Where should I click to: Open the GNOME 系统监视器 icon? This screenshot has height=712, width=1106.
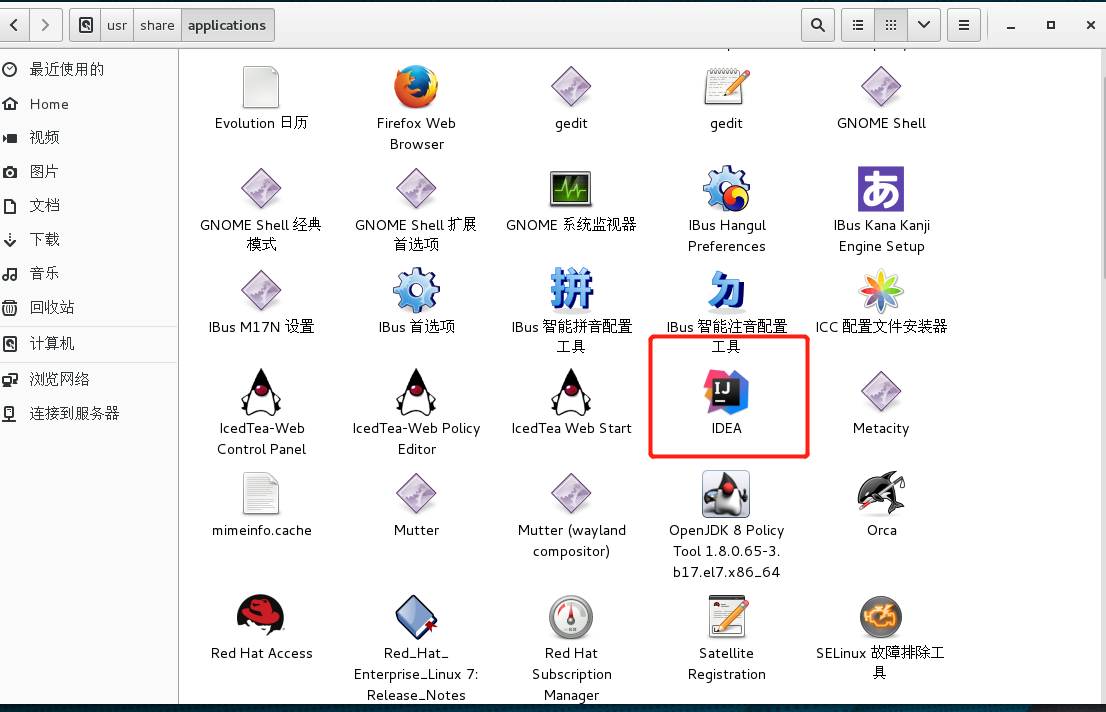571,188
